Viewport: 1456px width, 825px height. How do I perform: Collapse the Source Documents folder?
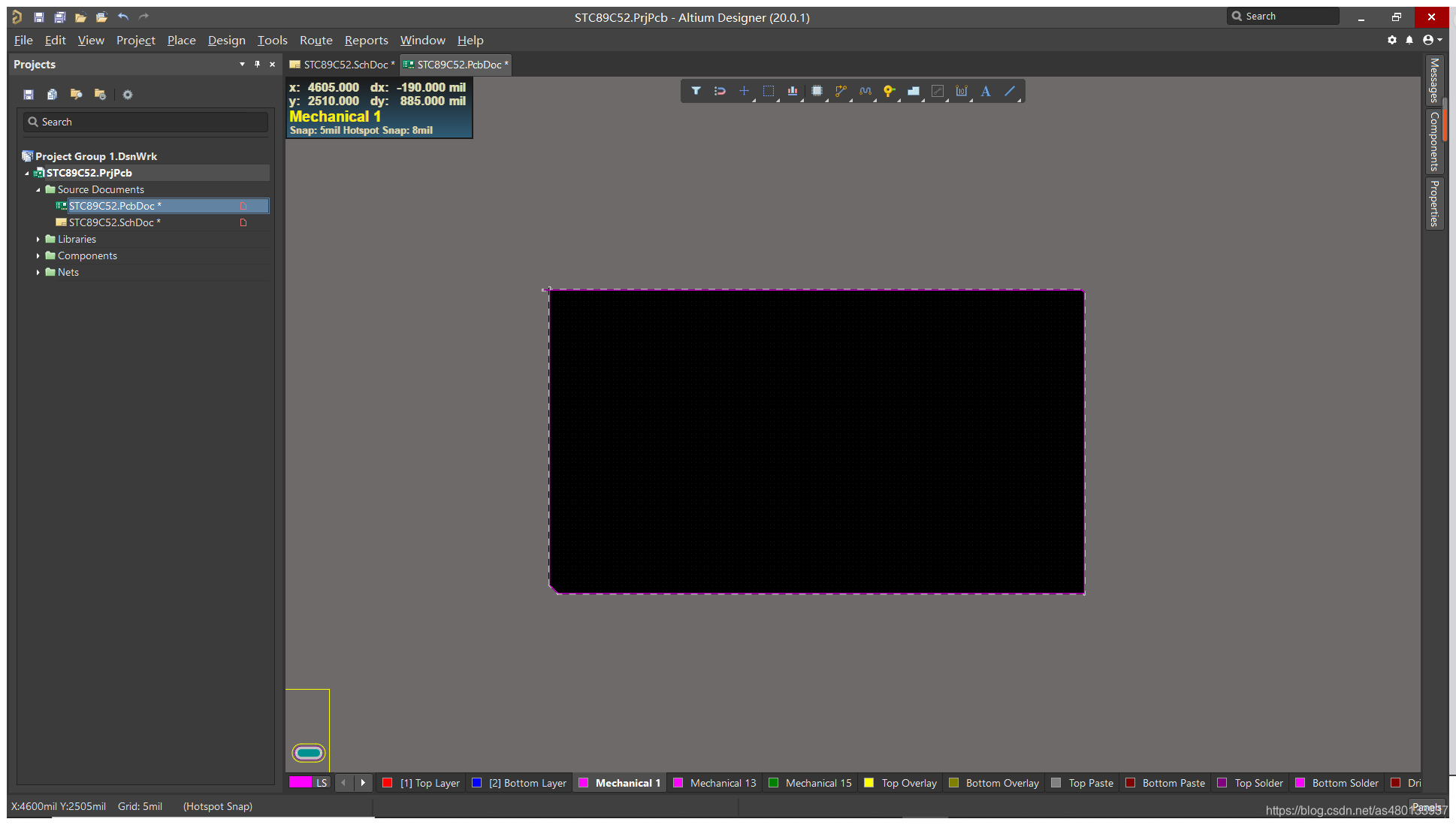[38, 189]
